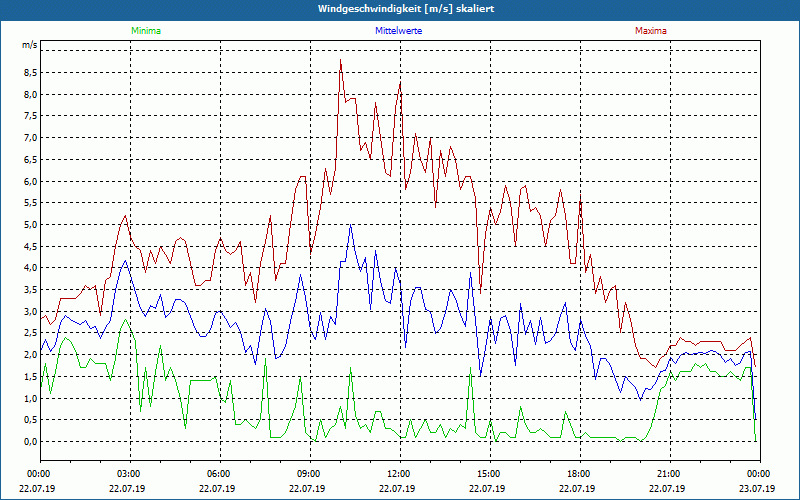The height and width of the screenshot is (500, 800).
Task: Click the 3,5 y-axis value
Action: (x=30, y=289)
